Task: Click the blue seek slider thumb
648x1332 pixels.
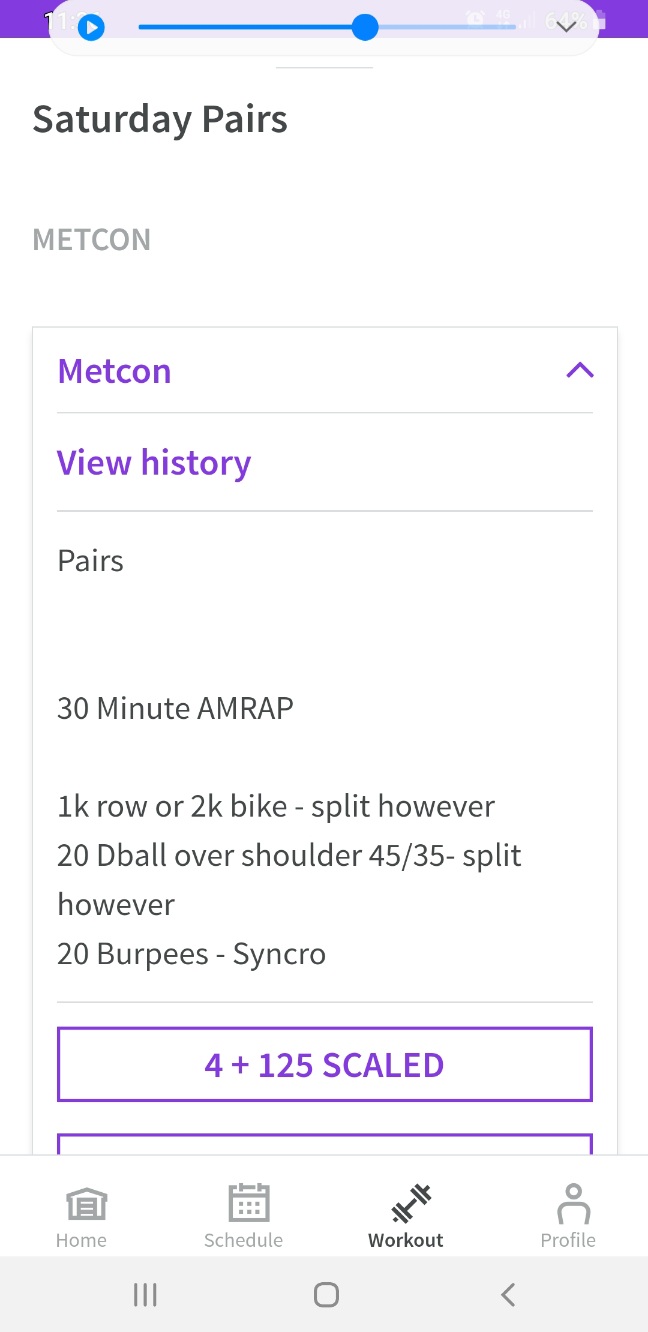Action: [x=365, y=27]
